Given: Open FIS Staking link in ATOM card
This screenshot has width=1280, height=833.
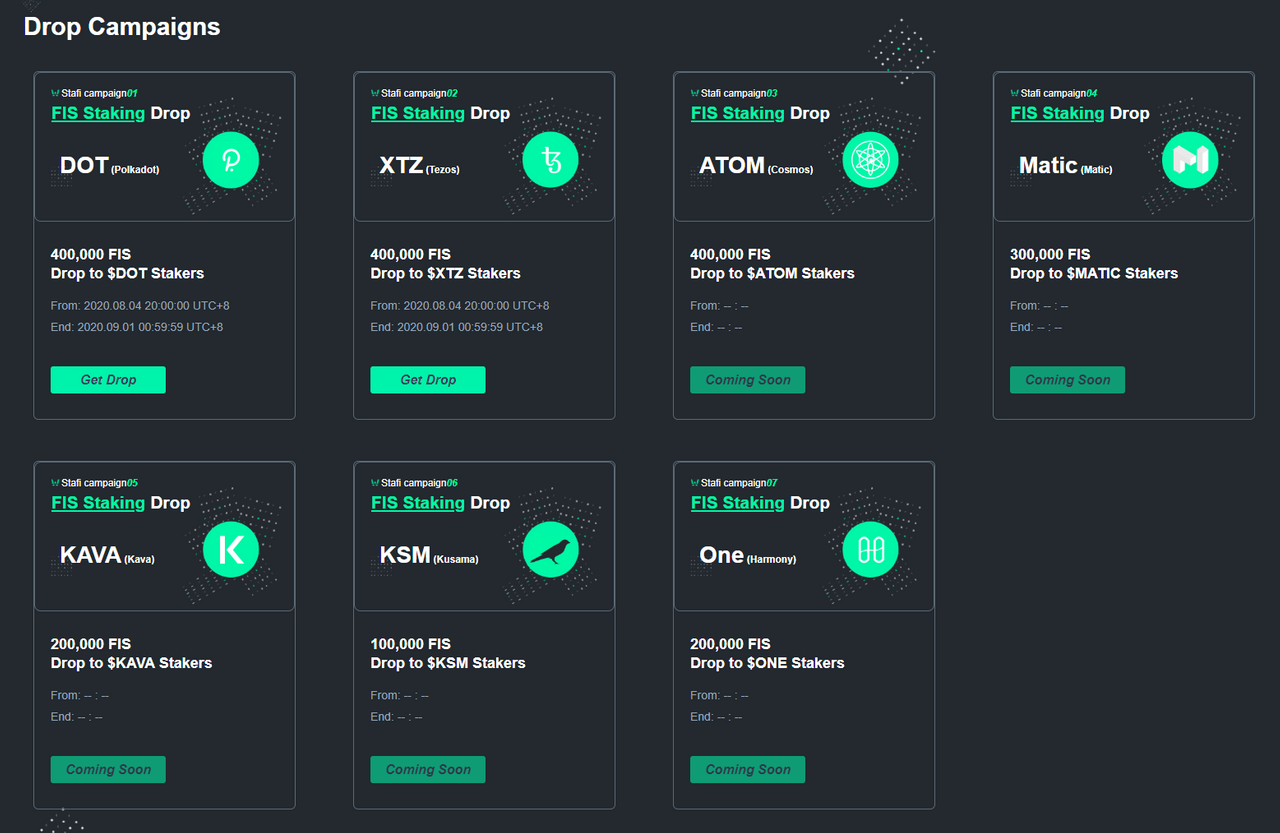Looking at the screenshot, I should [738, 113].
